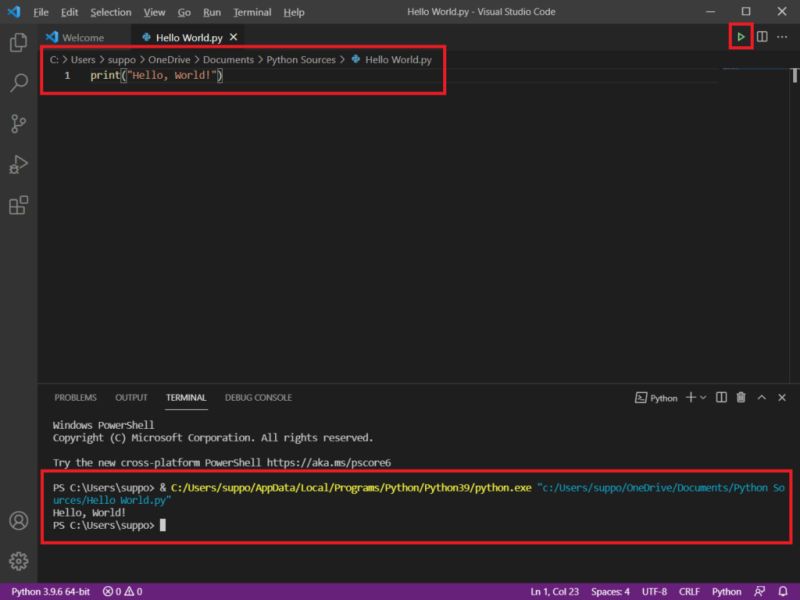Change line ending from CRLF
The height and width of the screenshot is (600, 800).
(690, 590)
